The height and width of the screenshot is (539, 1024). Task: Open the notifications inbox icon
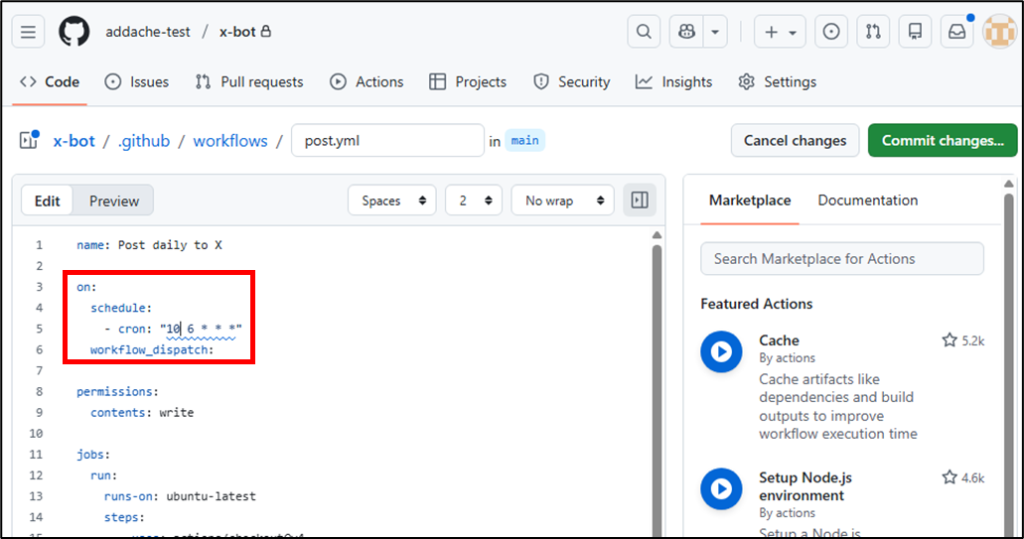pyautogui.click(x=957, y=32)
